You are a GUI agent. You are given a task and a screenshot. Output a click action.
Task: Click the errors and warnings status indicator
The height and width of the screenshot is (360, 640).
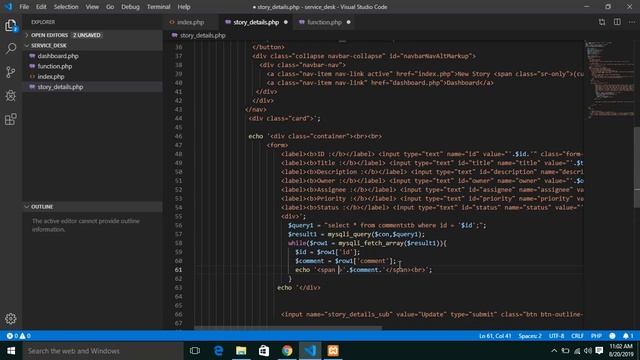point(18,336)
